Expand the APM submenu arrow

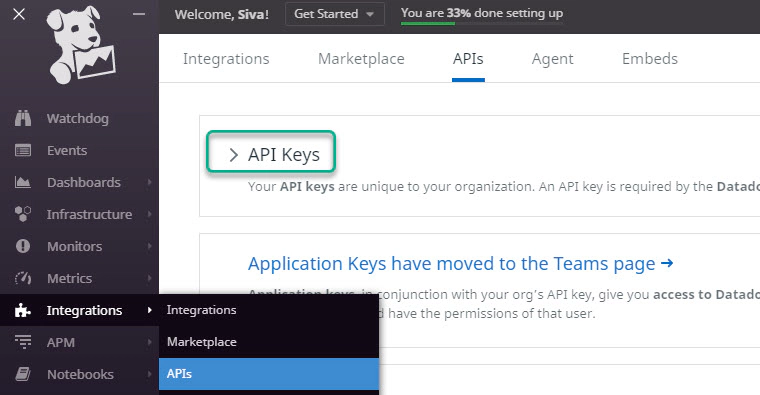149,342
